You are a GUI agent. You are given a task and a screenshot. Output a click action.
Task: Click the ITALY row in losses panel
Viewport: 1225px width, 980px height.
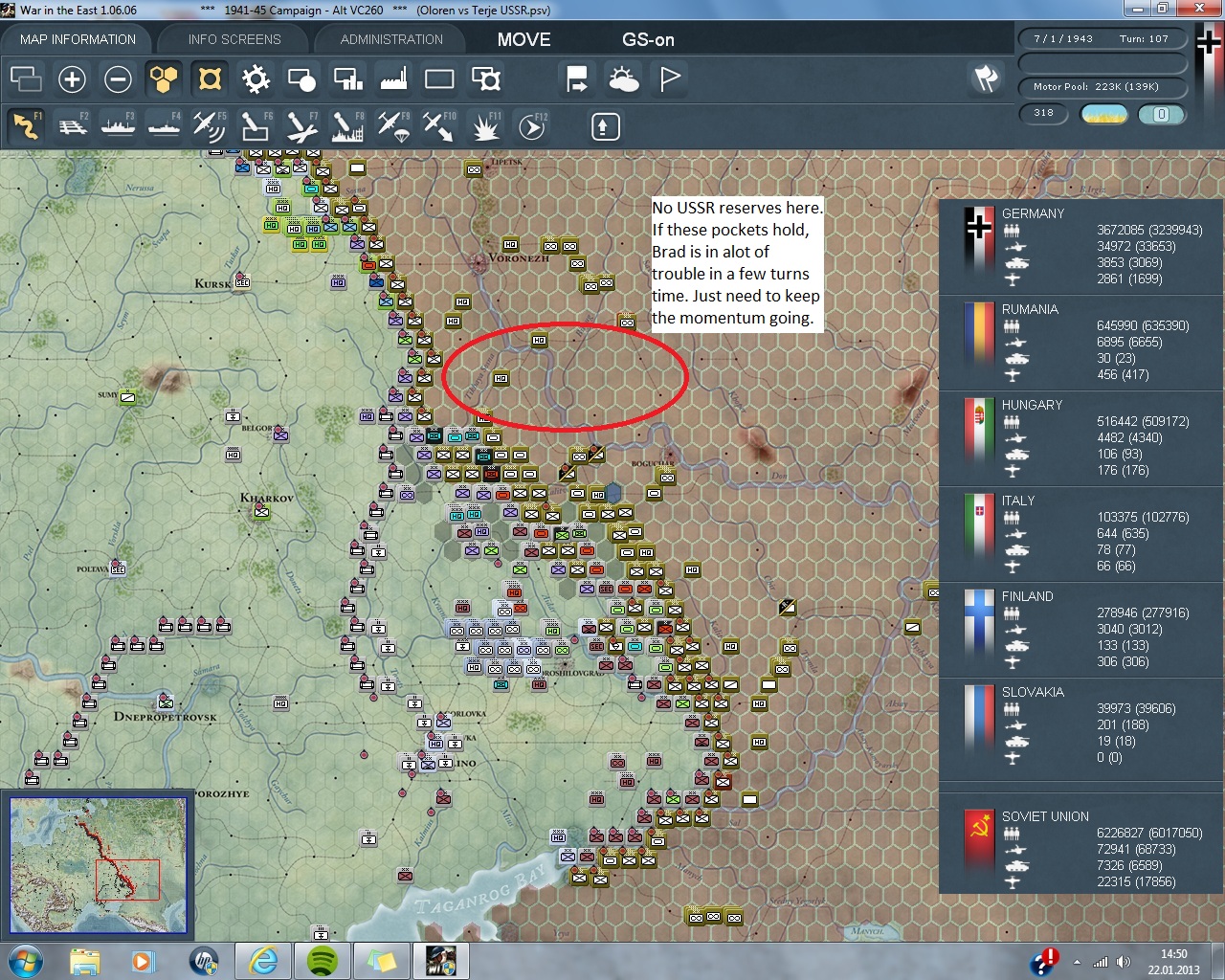tap(1083, 534)
